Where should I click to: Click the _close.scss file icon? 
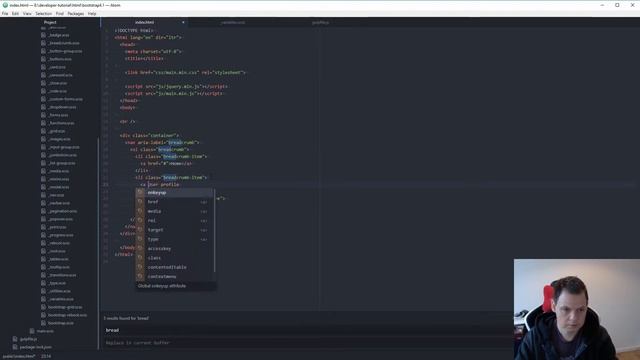tap(43, 83)
